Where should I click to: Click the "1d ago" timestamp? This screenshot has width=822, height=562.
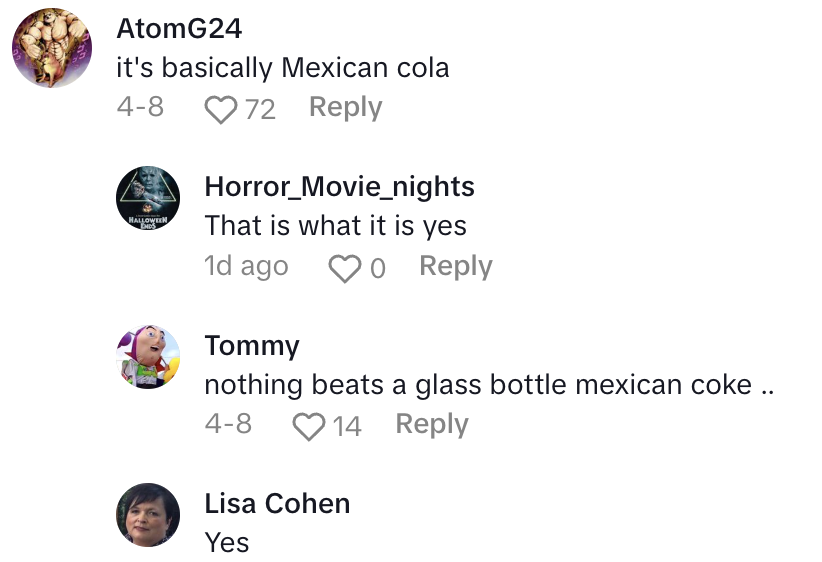(246, 266)
